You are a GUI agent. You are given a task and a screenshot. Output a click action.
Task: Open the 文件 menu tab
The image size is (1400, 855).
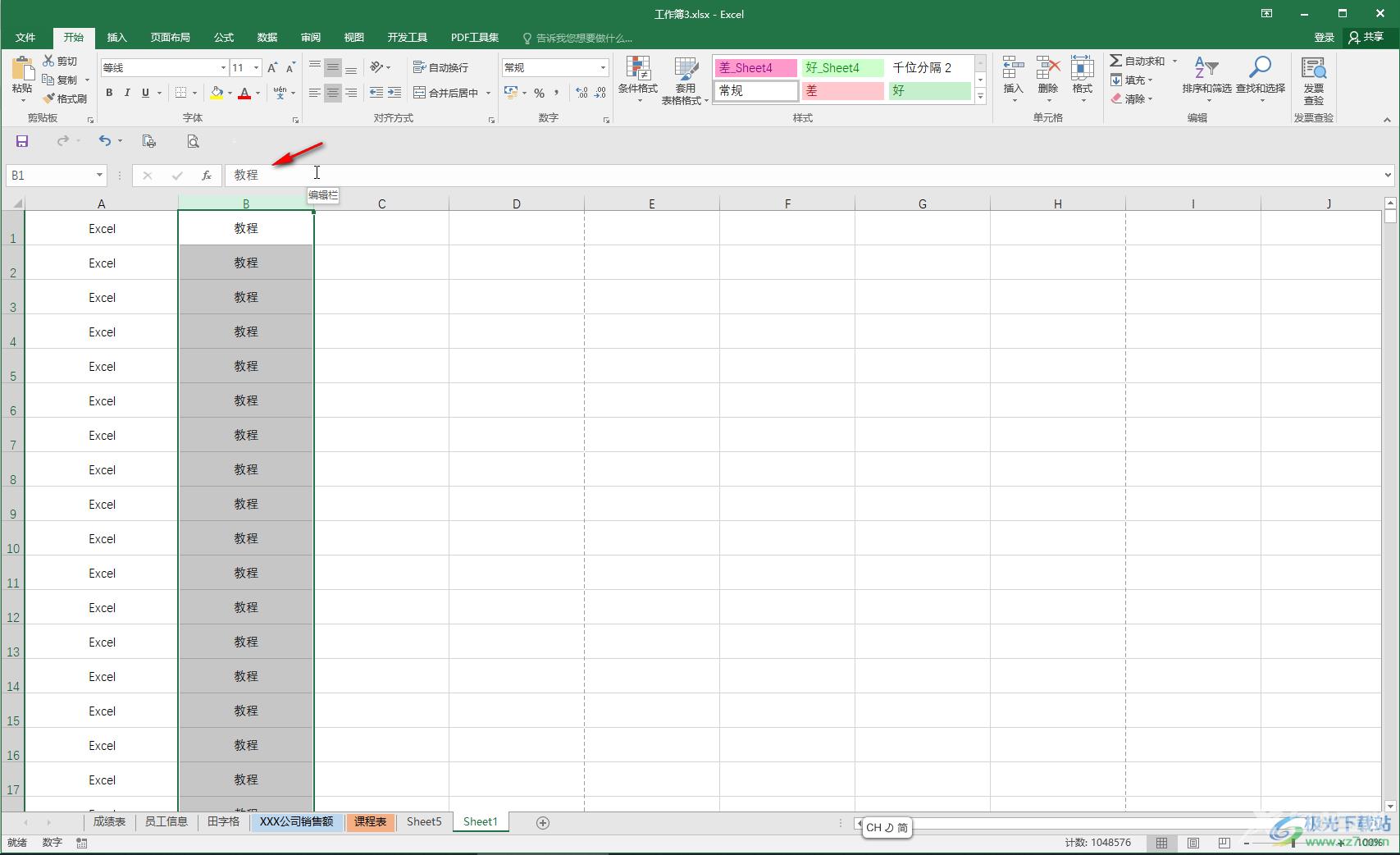[25, 38]
